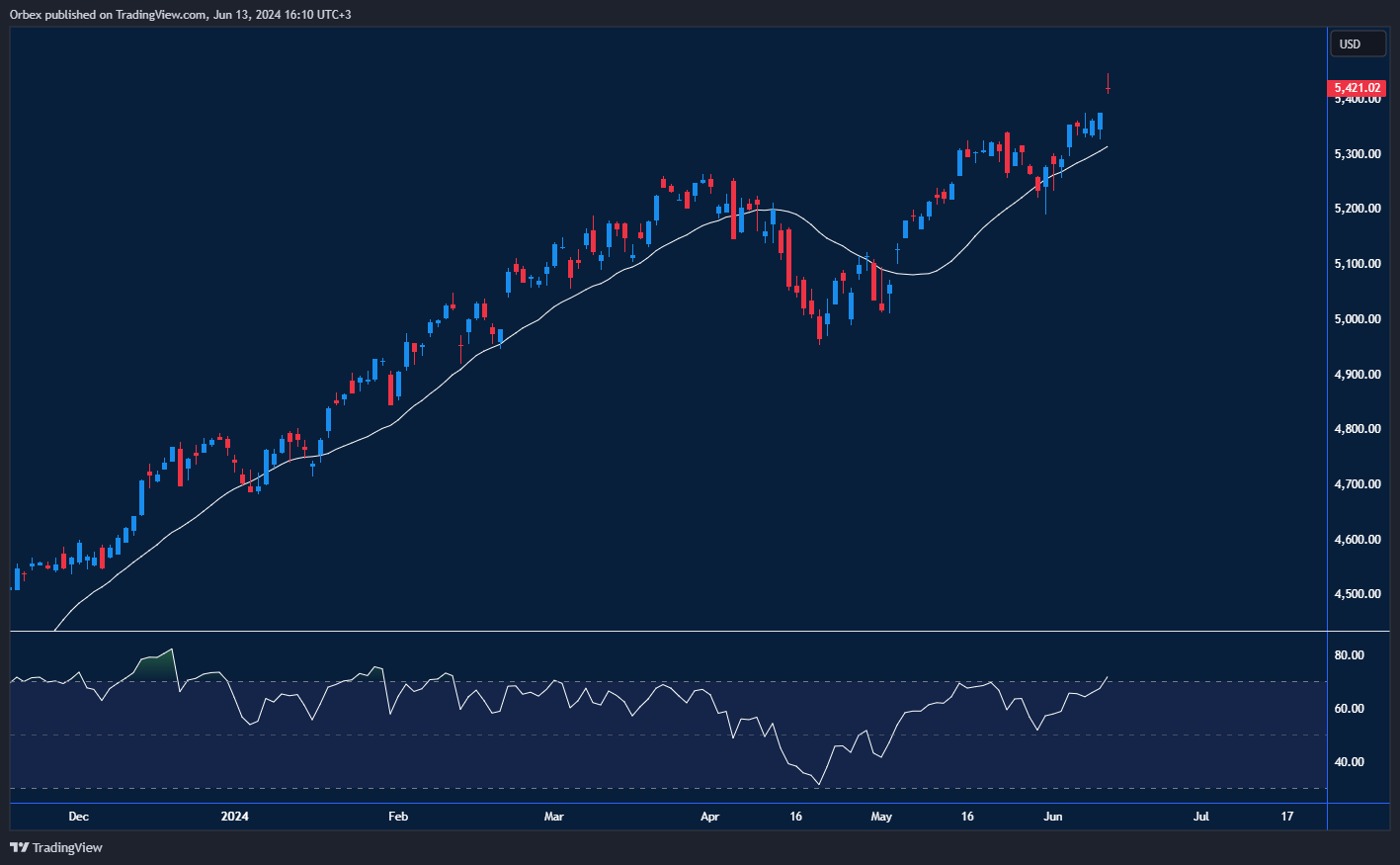The image size is (1400, 865).
Task: Click the Dec label on the time axis
Action: (78, 817)
